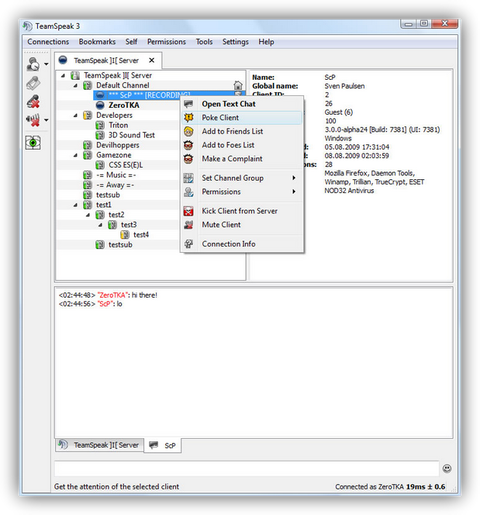
Task: Collapse the test1 channel node
Action: [x=76, y=205]
